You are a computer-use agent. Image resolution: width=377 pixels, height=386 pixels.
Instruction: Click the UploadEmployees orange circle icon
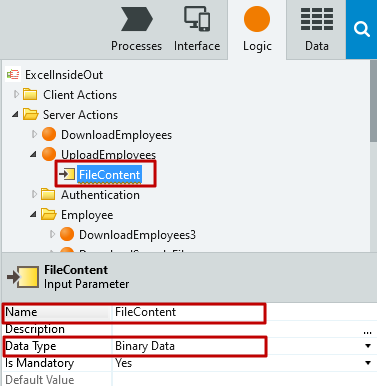49,154
